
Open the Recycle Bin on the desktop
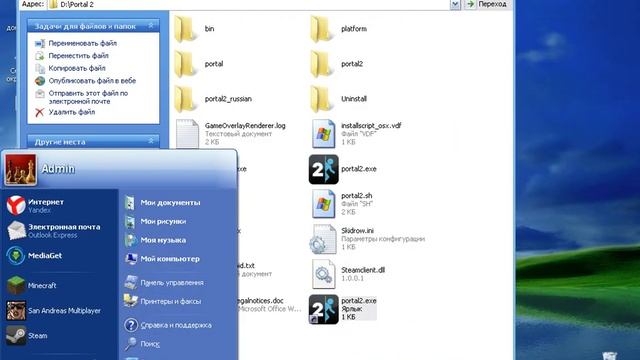[609, 356]
